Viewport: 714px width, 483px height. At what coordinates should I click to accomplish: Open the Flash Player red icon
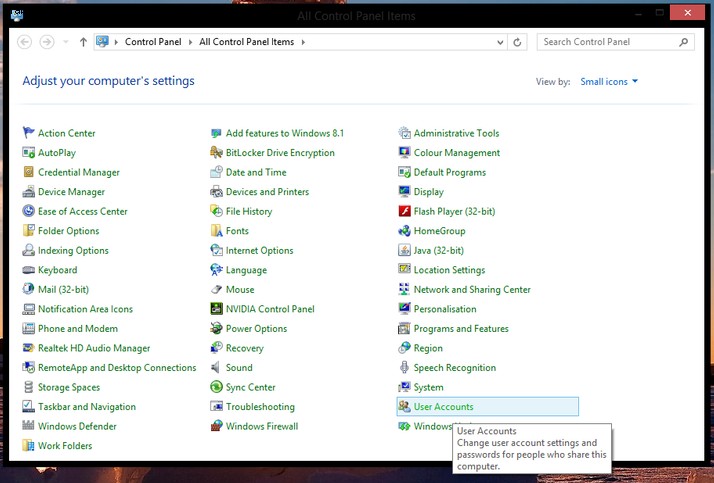404,211
